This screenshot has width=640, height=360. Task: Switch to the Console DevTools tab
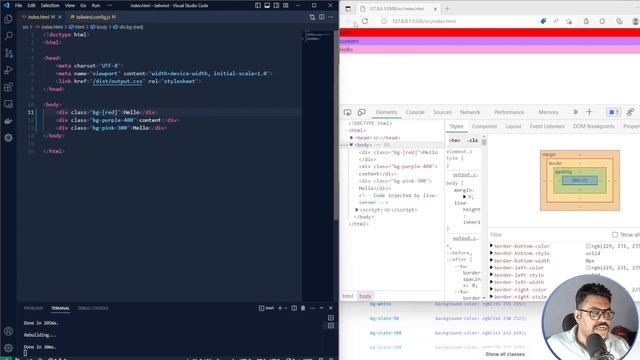click(x=415, y=112)
